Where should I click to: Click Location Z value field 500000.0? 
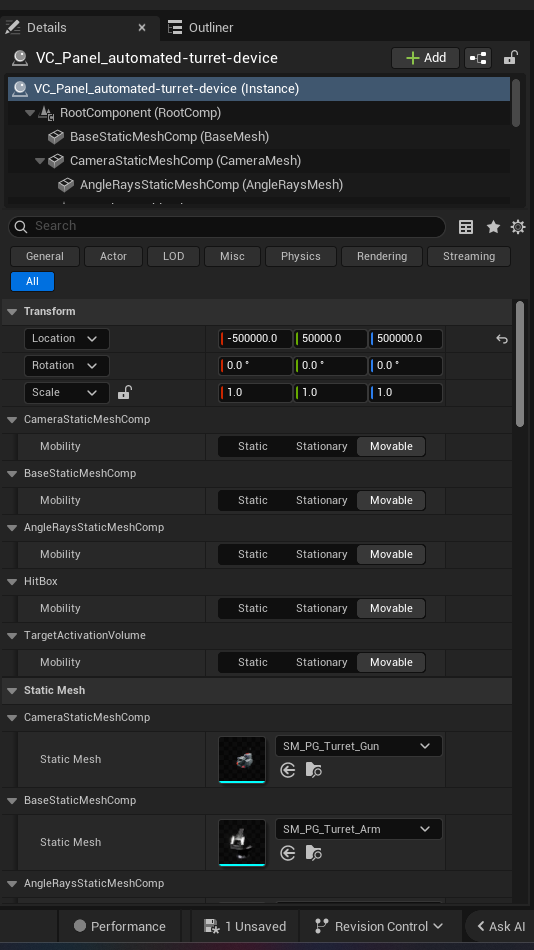point(406,339)
